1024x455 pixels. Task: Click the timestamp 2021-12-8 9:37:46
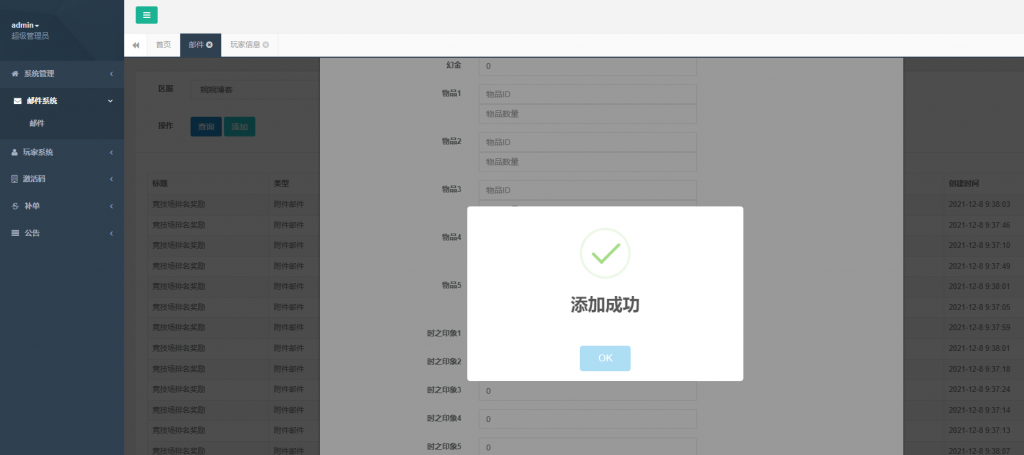point(979,225)
